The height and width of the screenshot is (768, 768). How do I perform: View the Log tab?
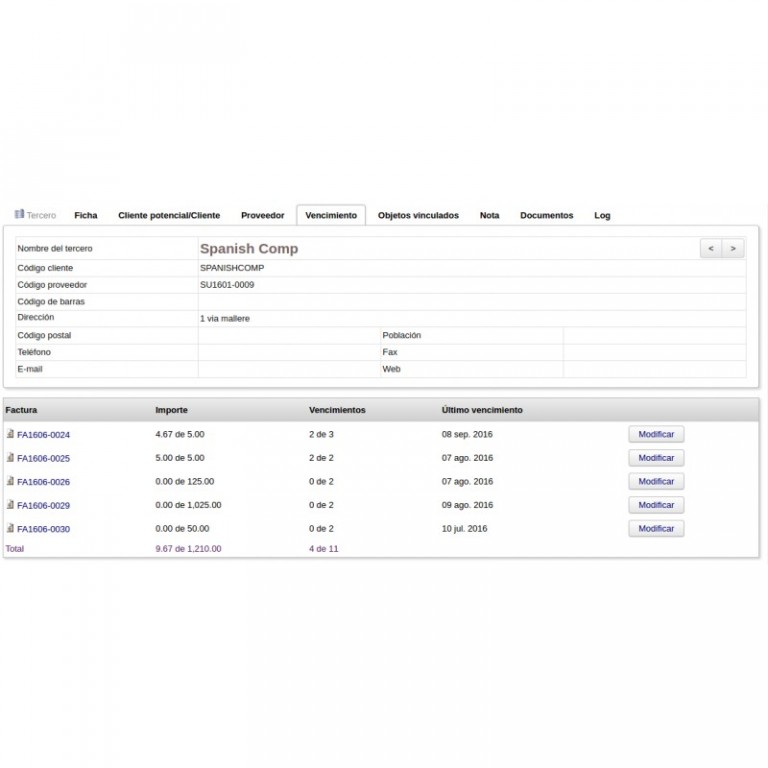(x=602, y=216)
